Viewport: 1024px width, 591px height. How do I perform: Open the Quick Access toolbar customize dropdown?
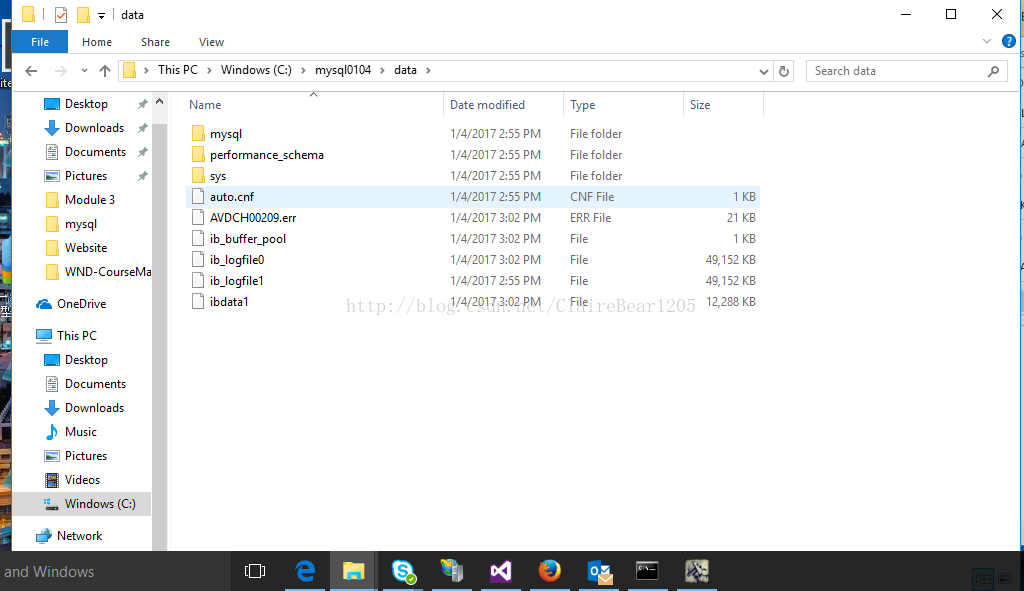coord(100,14)
